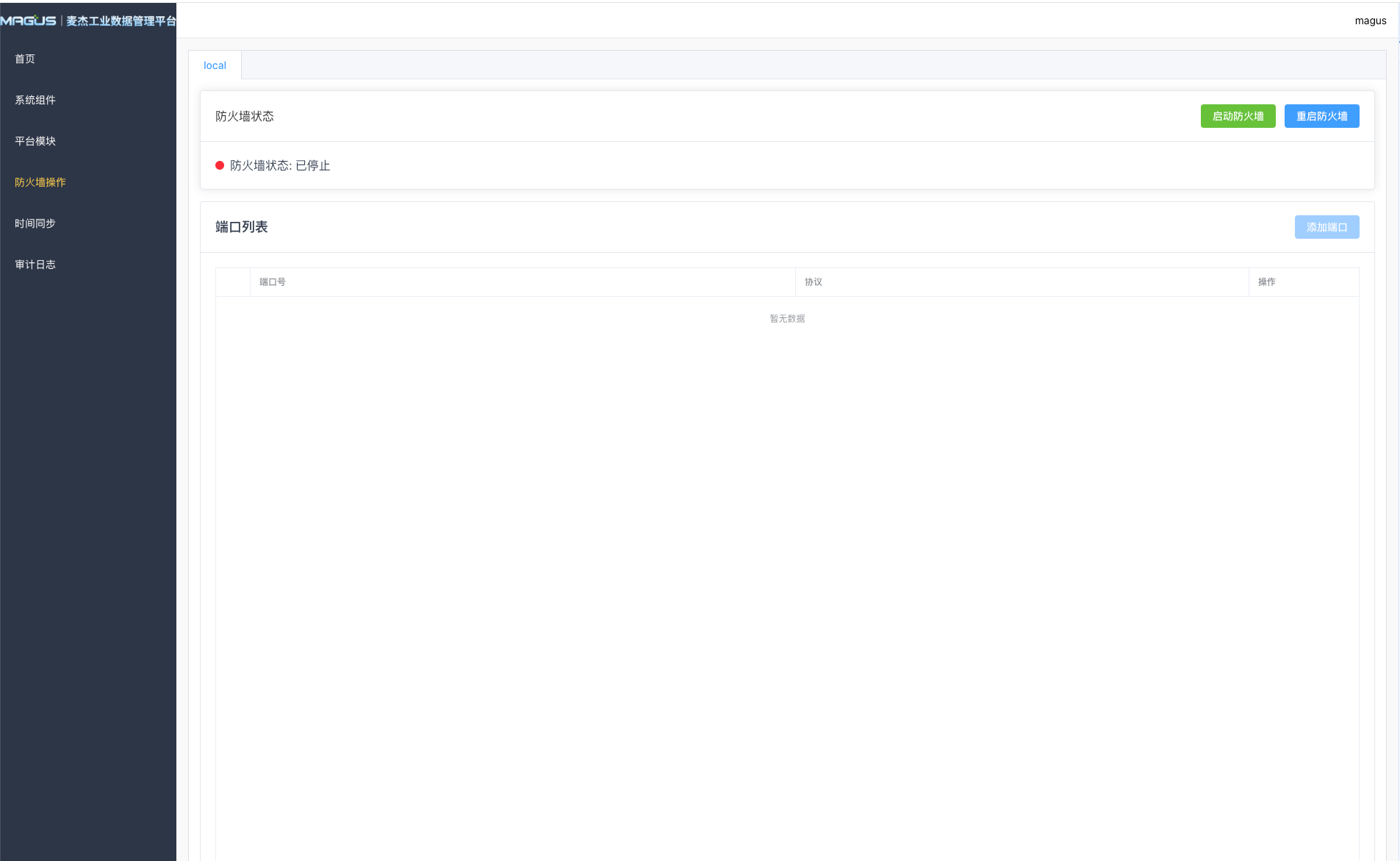1400x861 pixels.
Task: Click the 端口列表 section heading
Action: 242,227
